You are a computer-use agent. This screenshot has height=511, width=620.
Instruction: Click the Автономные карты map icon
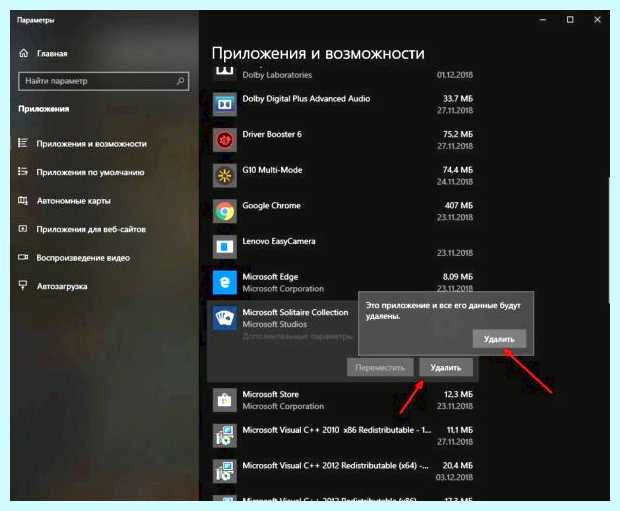(23, 201)
